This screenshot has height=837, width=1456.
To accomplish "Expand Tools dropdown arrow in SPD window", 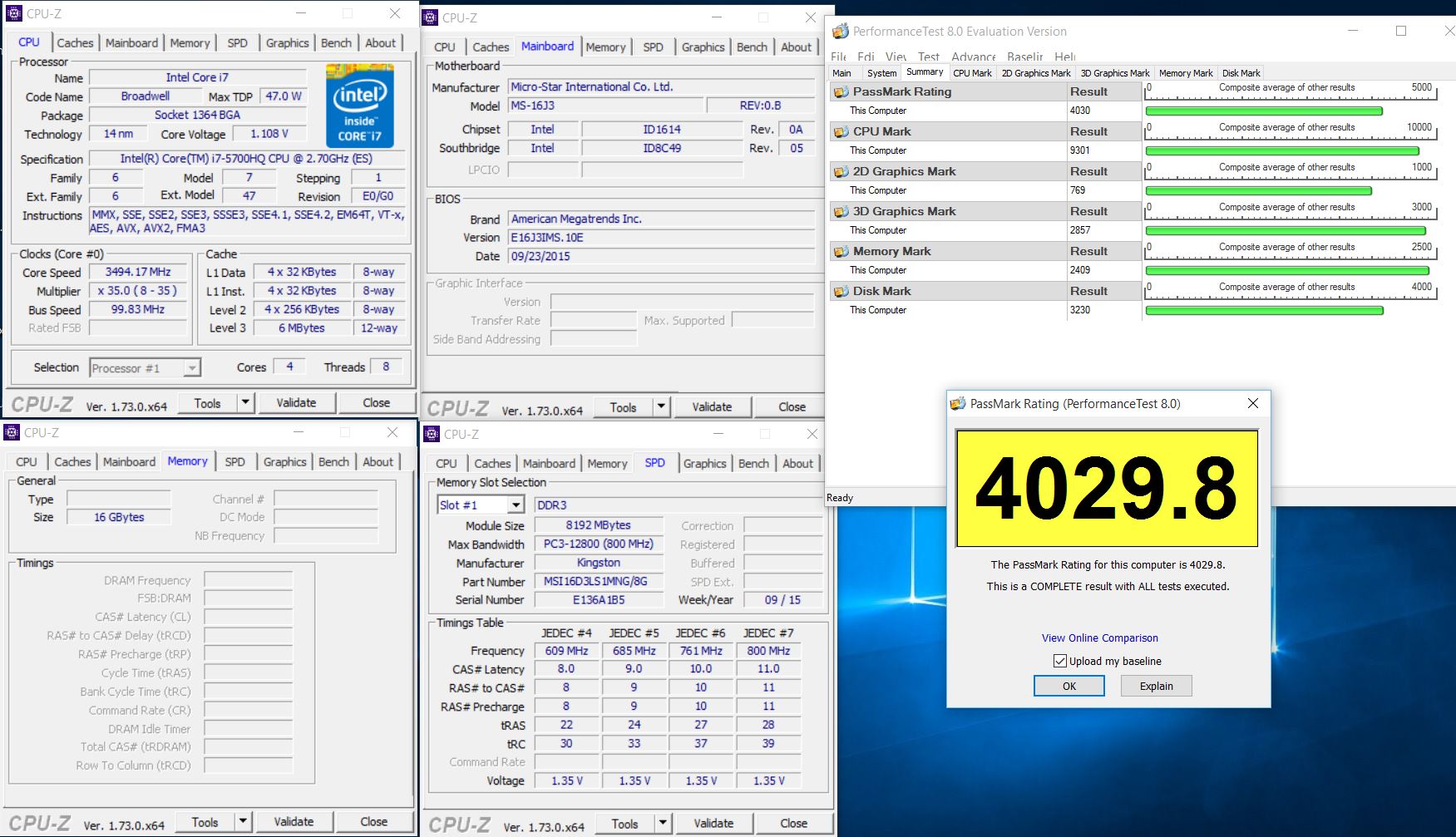I will (663, 824).
